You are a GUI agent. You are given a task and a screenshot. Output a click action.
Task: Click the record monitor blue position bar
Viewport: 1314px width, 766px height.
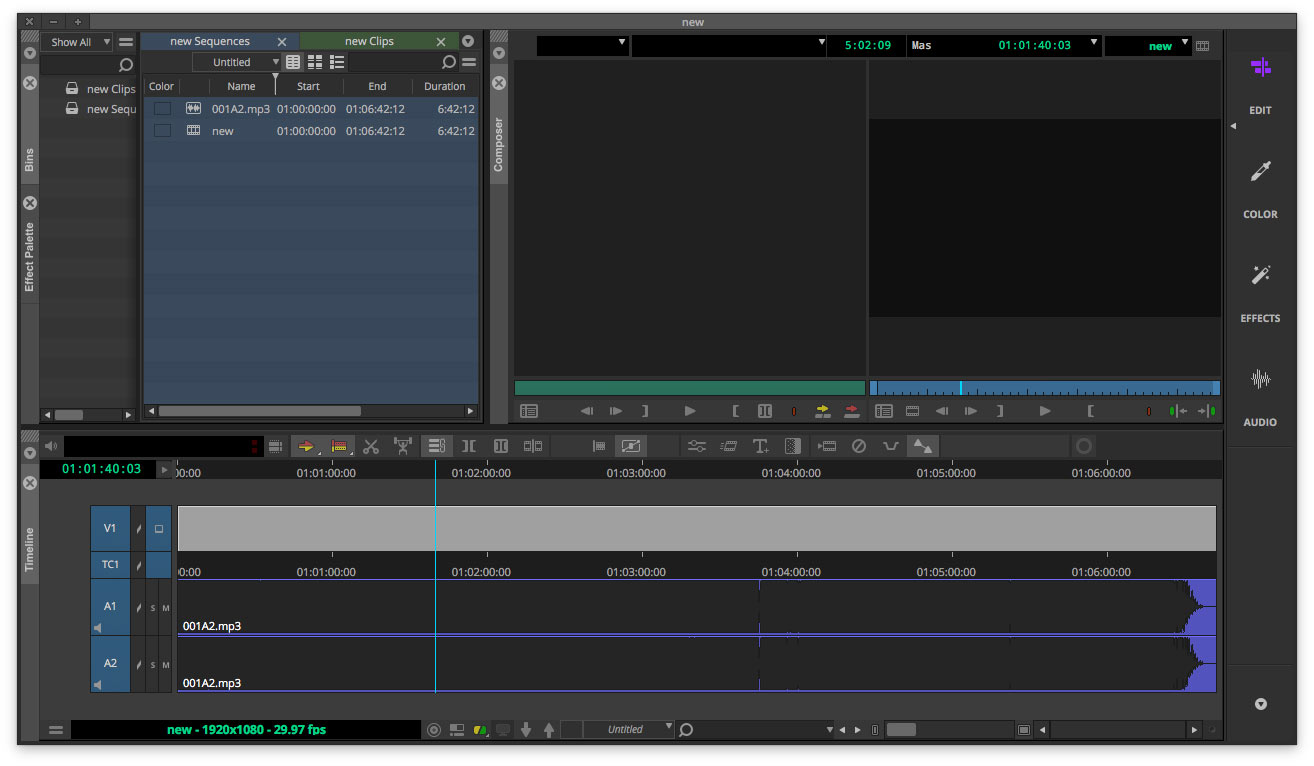click(1045, 388)
